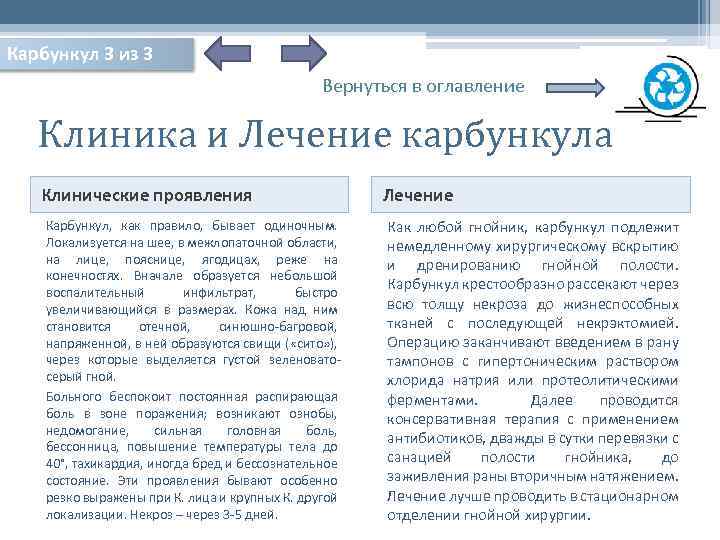
Task: Go back with the left arrow
Action: click(x=227, y=54)
